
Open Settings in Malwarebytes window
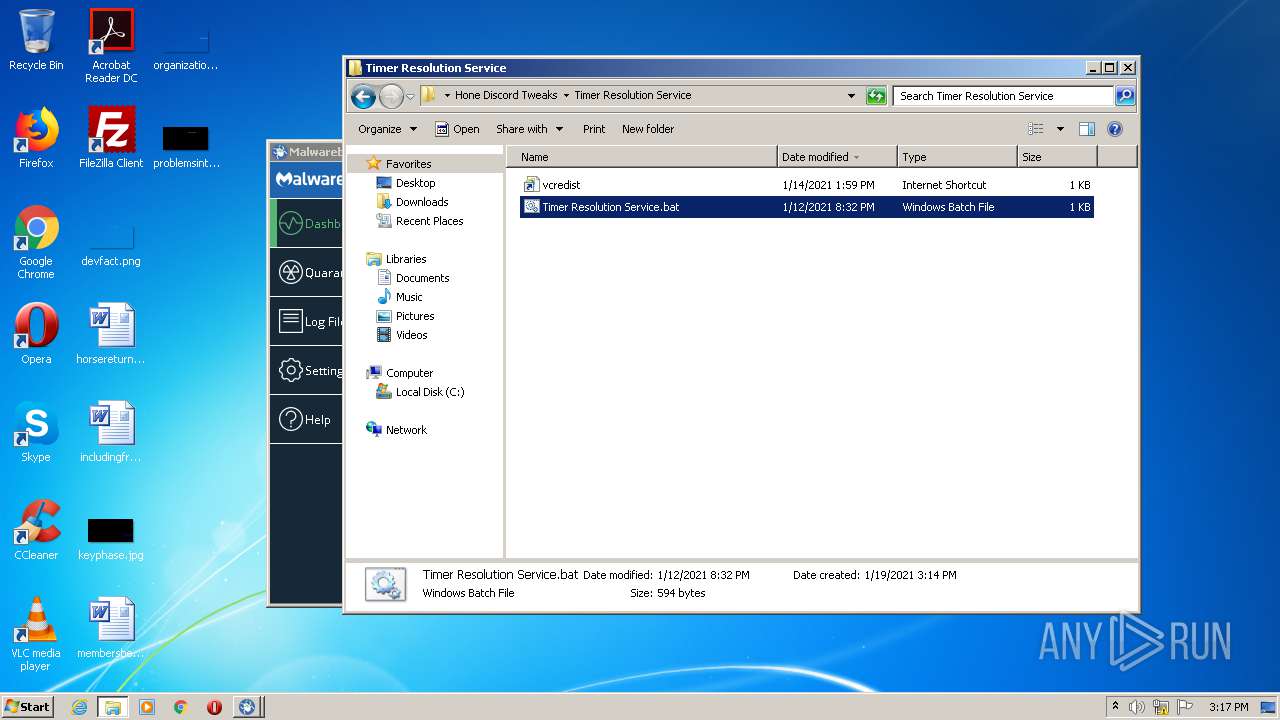coord(307,370)
